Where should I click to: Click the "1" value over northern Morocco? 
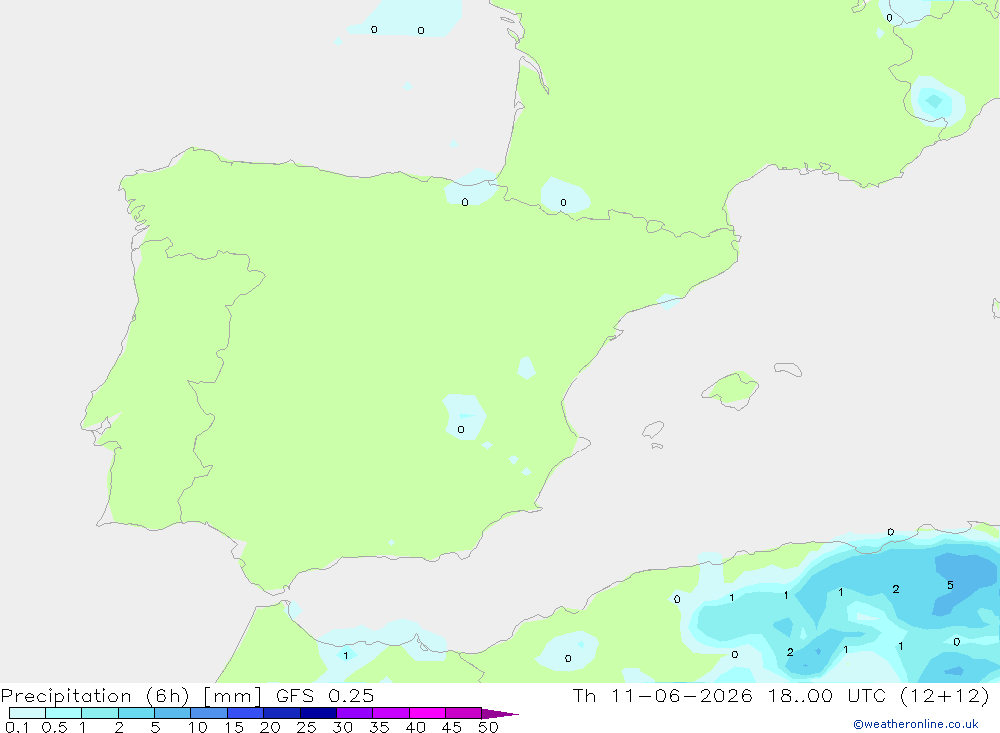346,655
